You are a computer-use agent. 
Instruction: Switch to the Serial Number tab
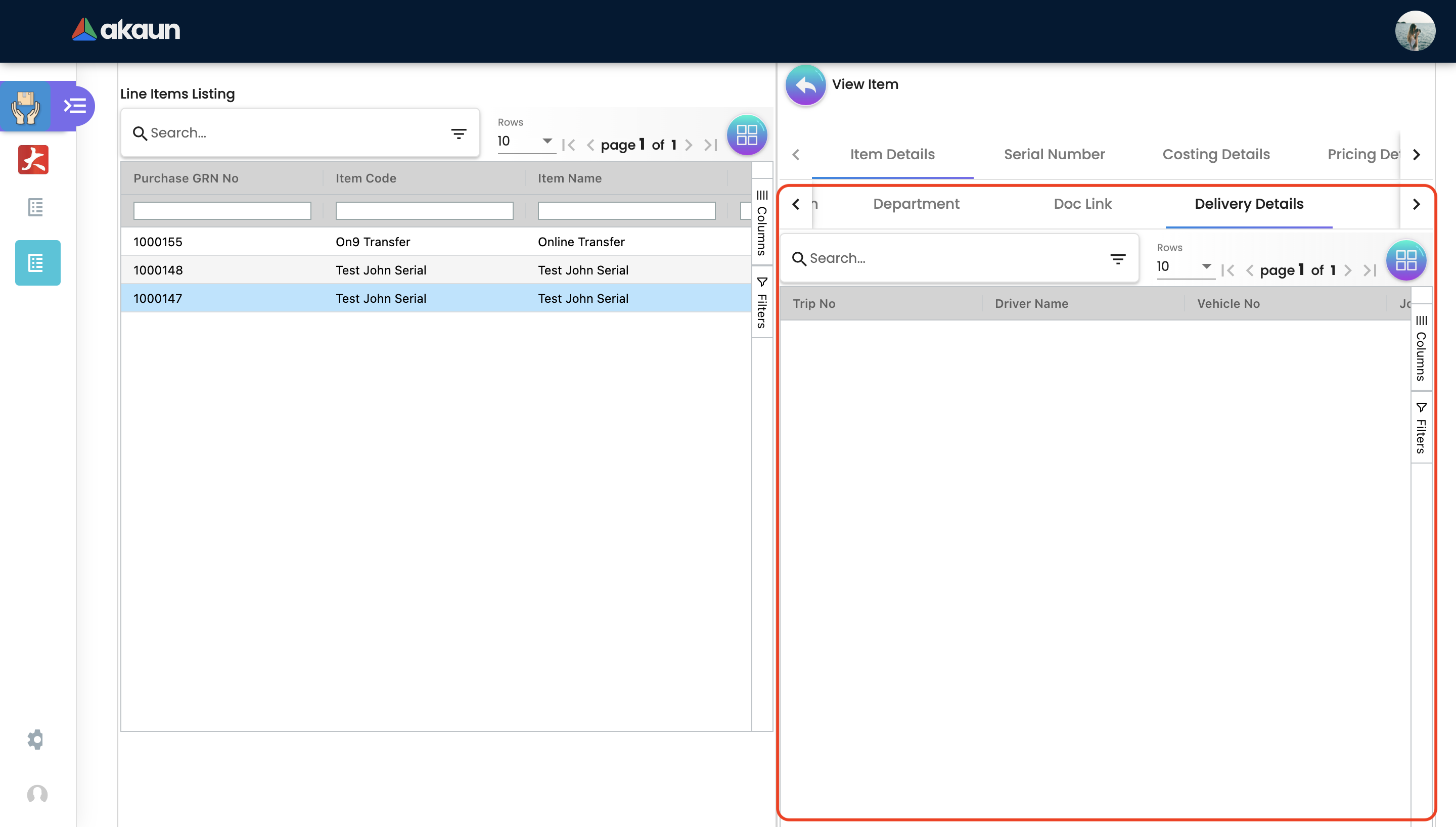pyautogui.click(x=1054, y=155)
